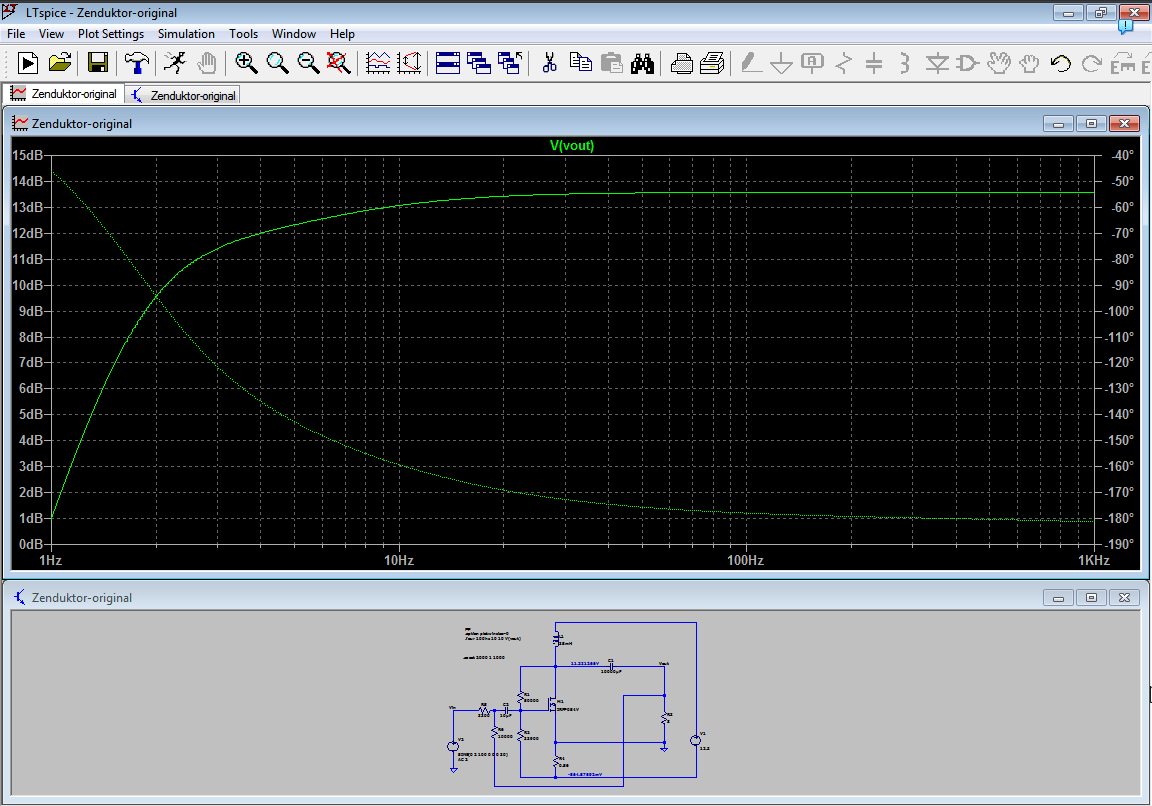This screenshot has width=1152, height=806.
Task: Open the Tools menu
Action: click(x=243, y=34)
